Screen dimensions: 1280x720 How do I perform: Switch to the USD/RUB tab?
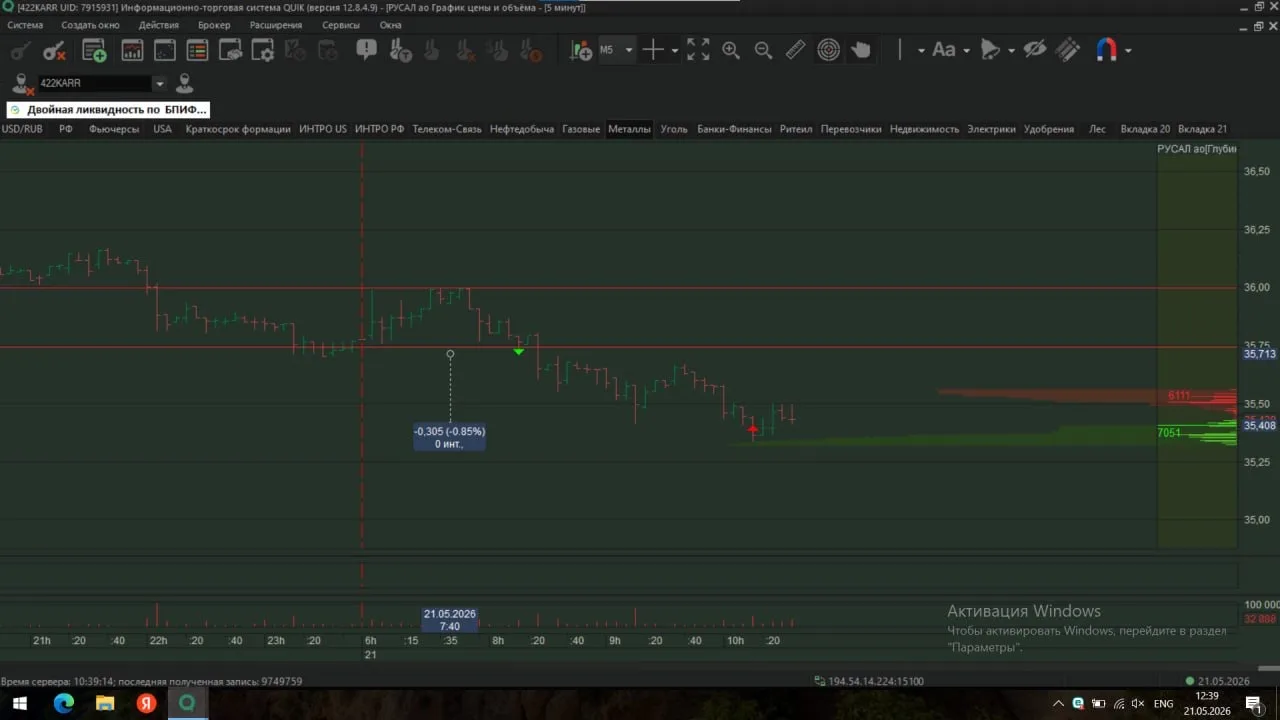click(22, 129)
